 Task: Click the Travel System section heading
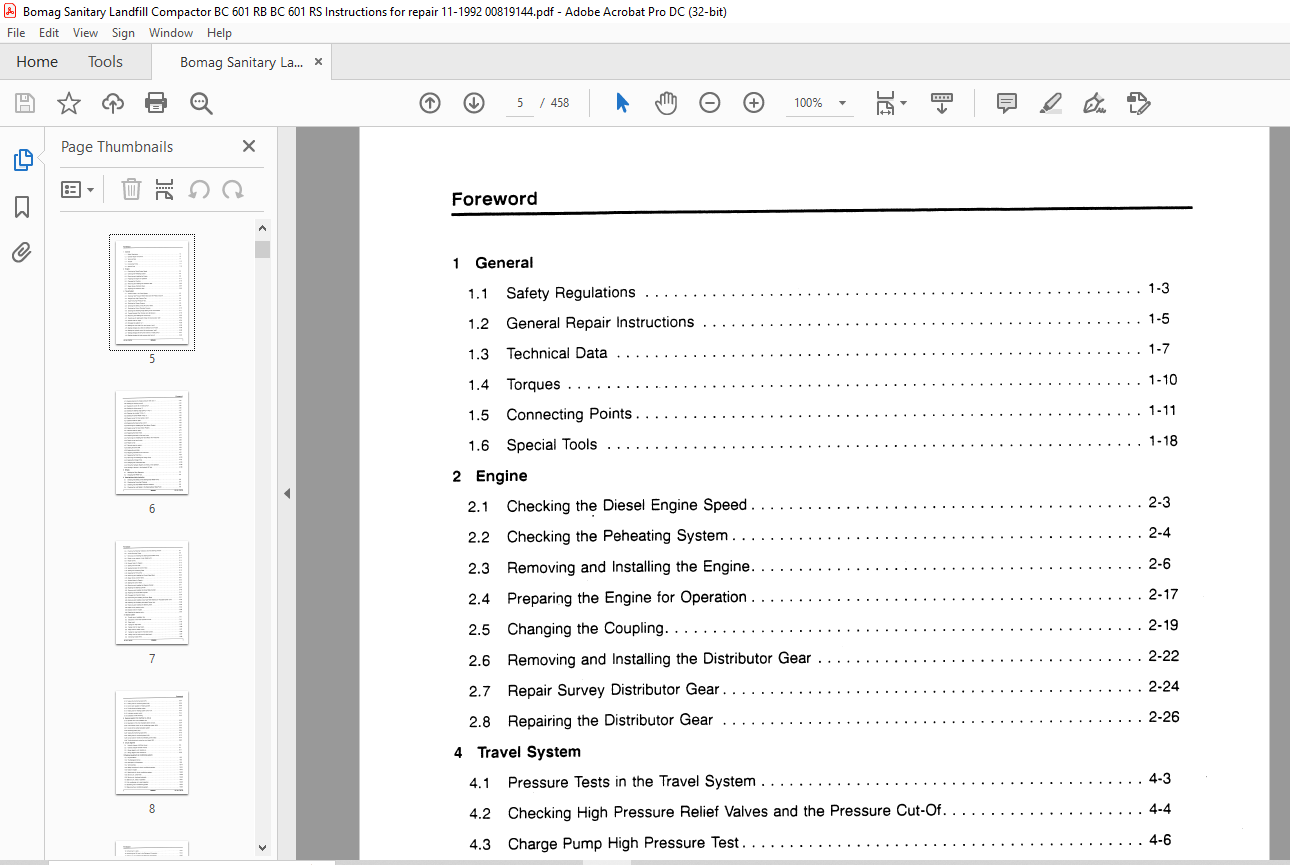[529, 752]
